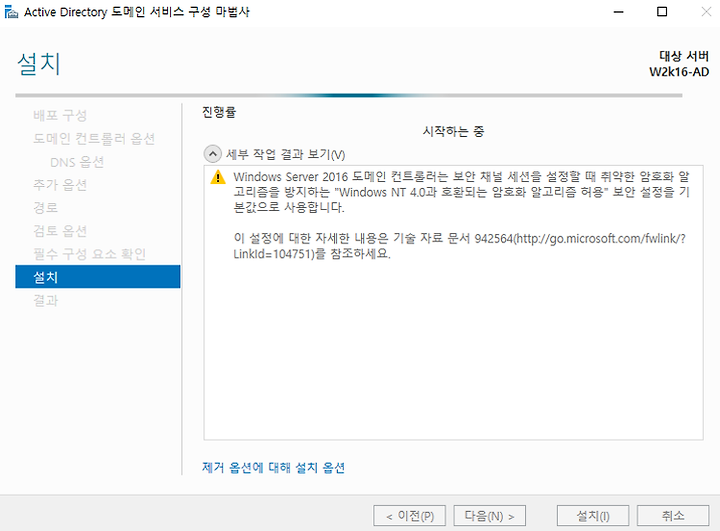This screenshot has width=720, height=531.
Task: Click the 942564 KB article reference text
Action: point(459,246)
